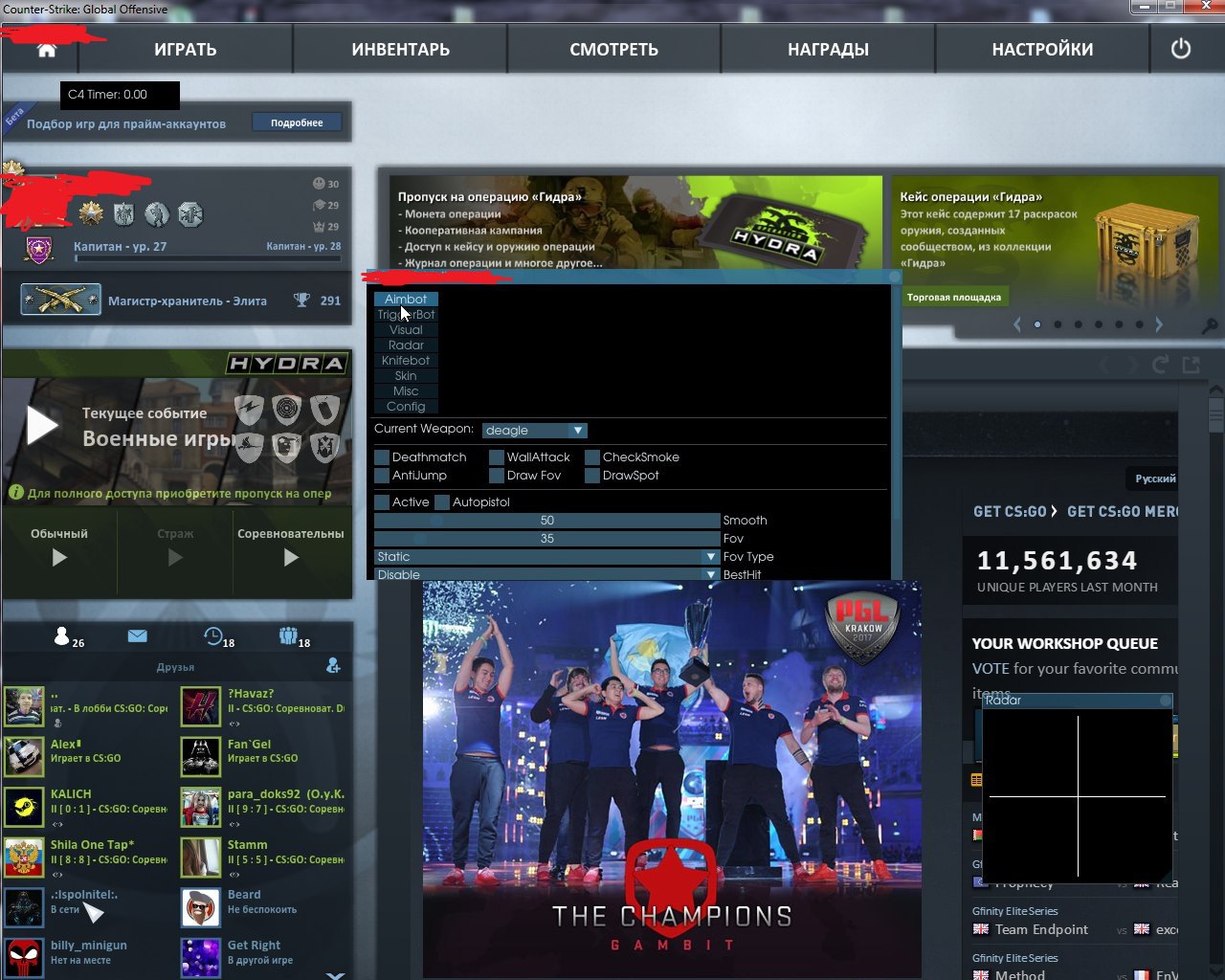The height and width of the screenshot is (980, 1225).
Task: Toggle the Deathmatch checkbox
Action: pos(382,457)
